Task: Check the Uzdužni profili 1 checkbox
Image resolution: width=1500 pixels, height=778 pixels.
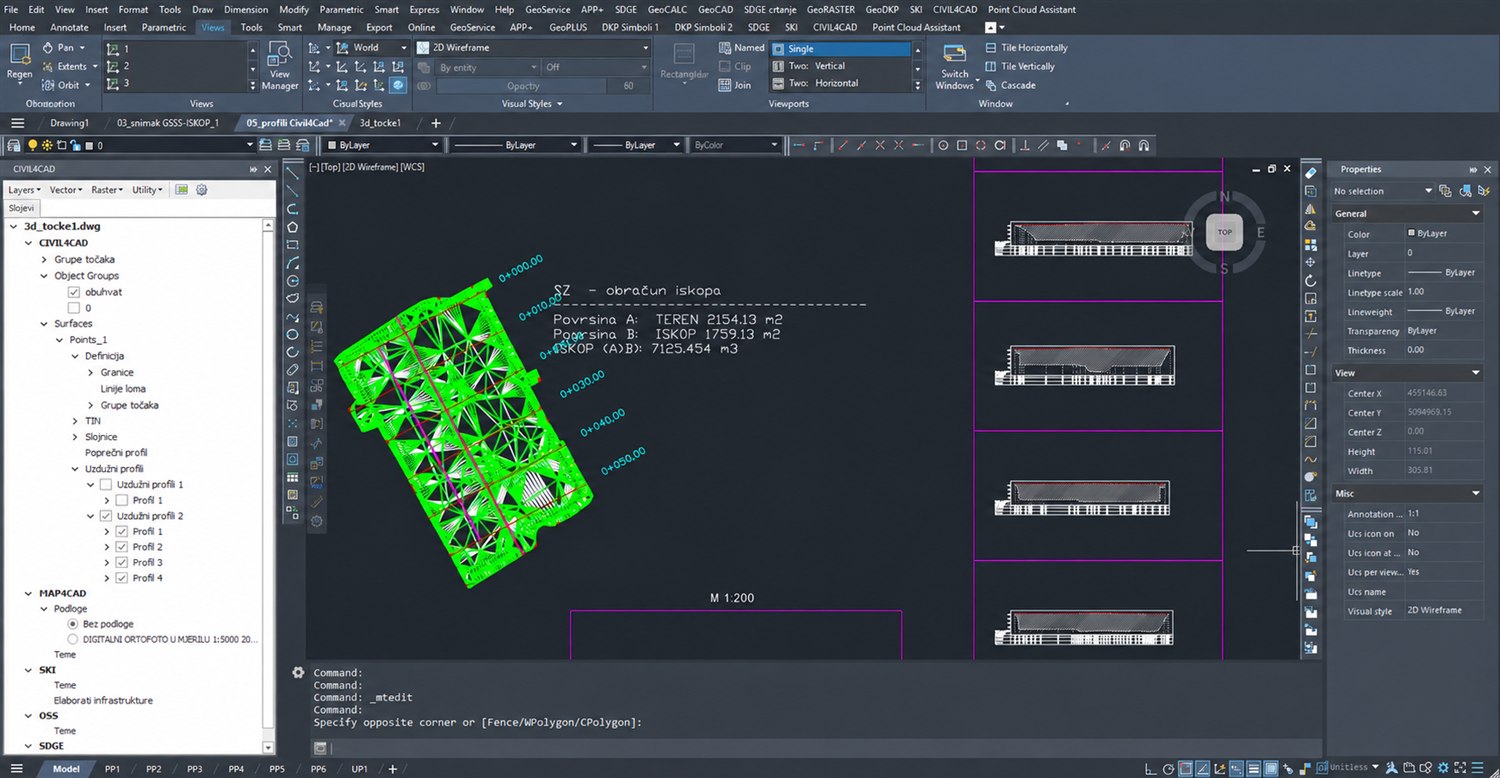Action: [106, 485]
